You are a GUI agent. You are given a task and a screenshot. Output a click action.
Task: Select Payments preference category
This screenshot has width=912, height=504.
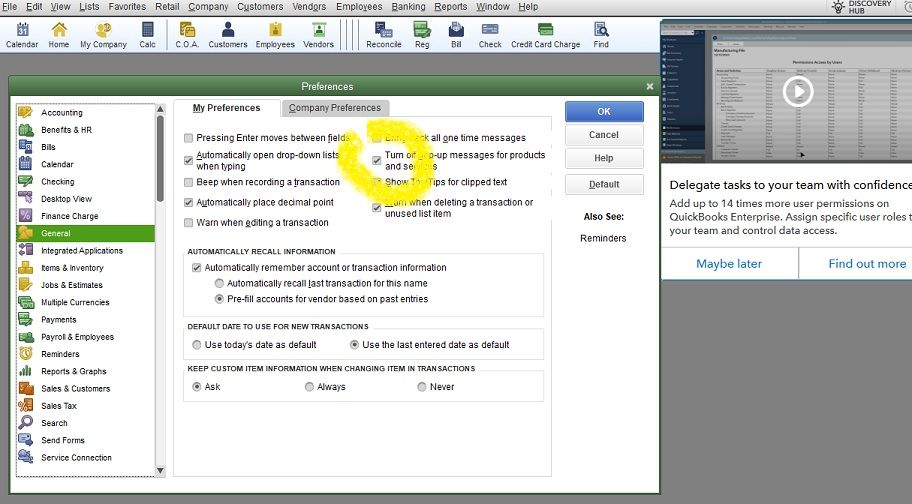[x=86, y=319]
